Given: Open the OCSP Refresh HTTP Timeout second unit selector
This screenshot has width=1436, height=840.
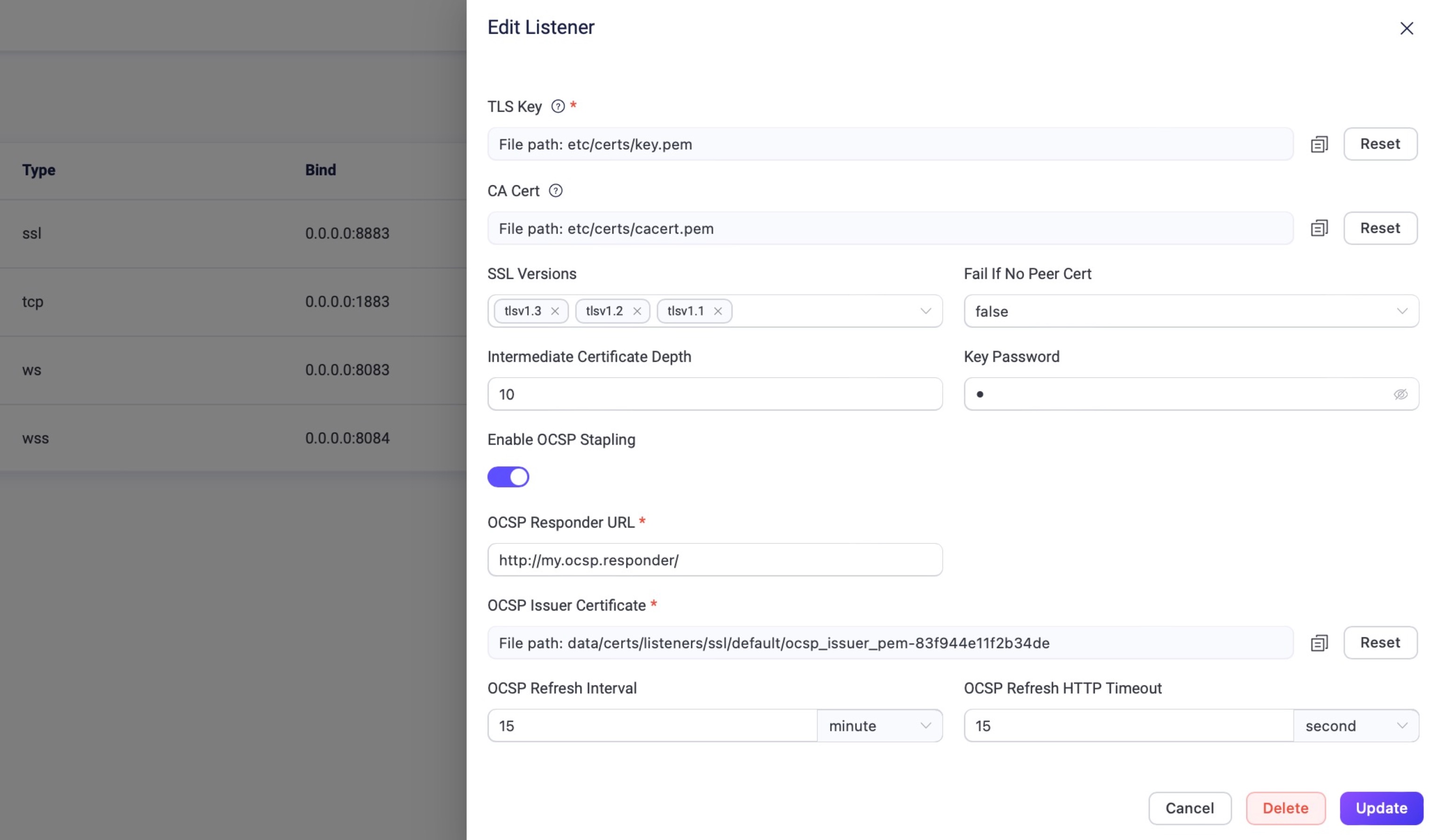Looking at the screenshot, I should pyautogui.click(x=1355, y=725).
